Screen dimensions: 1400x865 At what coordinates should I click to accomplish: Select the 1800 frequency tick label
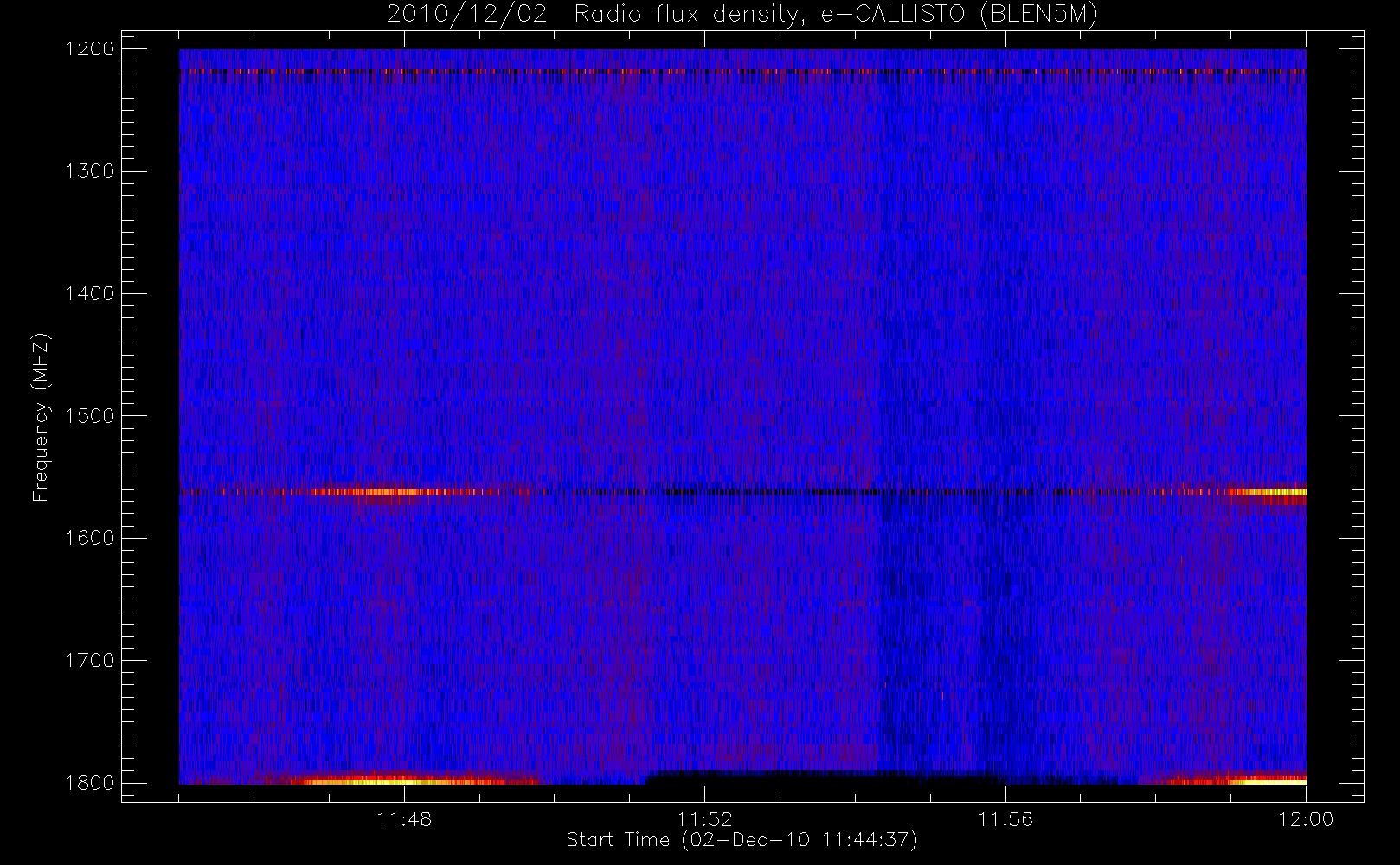90,783
